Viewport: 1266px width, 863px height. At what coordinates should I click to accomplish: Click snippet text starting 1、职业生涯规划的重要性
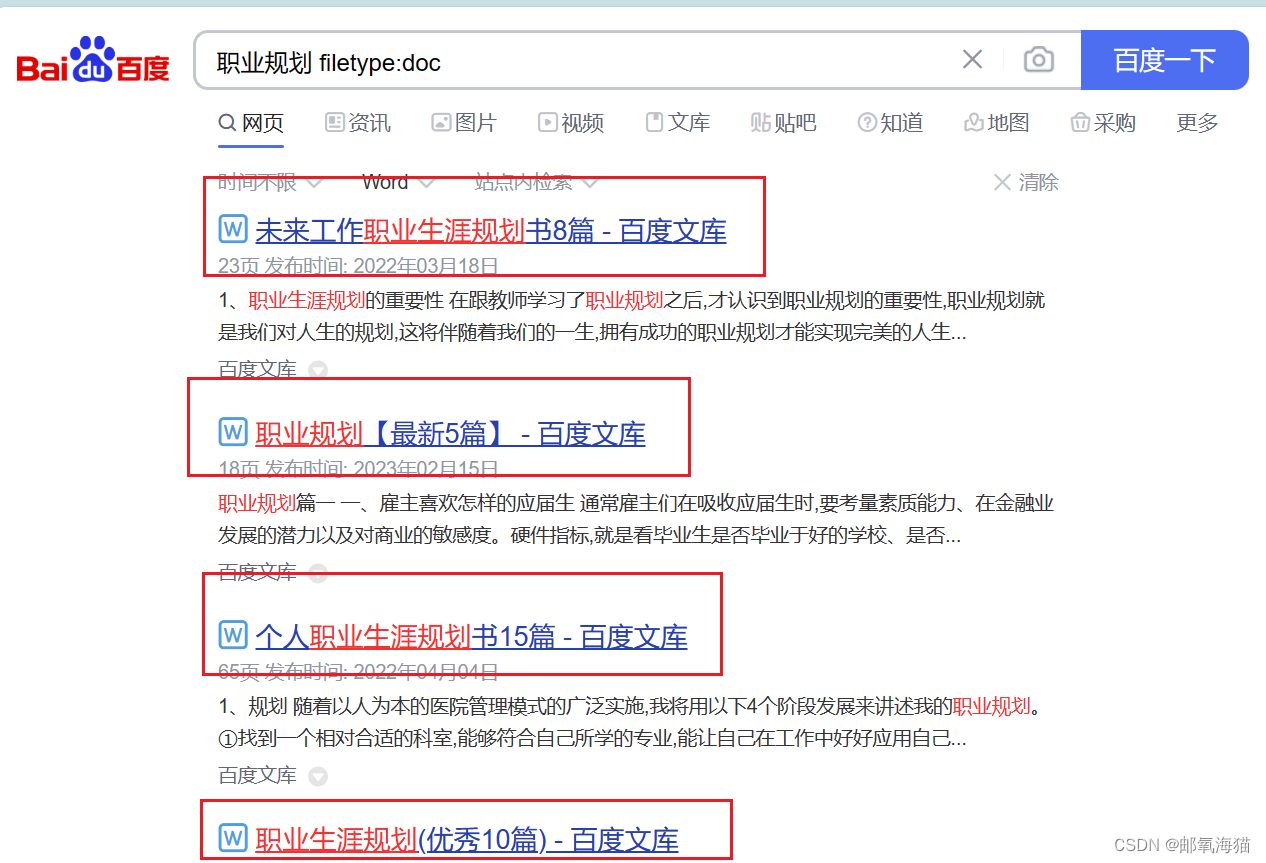click(632, 316)
